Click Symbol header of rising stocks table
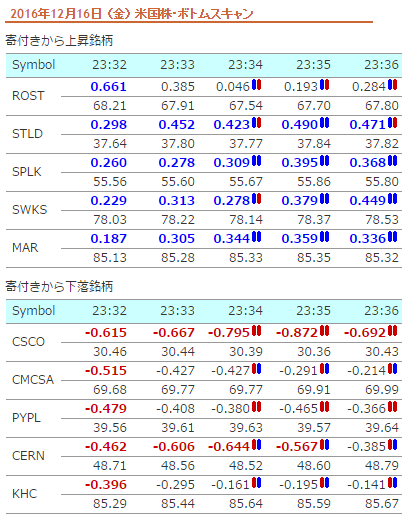 [x=33, y=65]
